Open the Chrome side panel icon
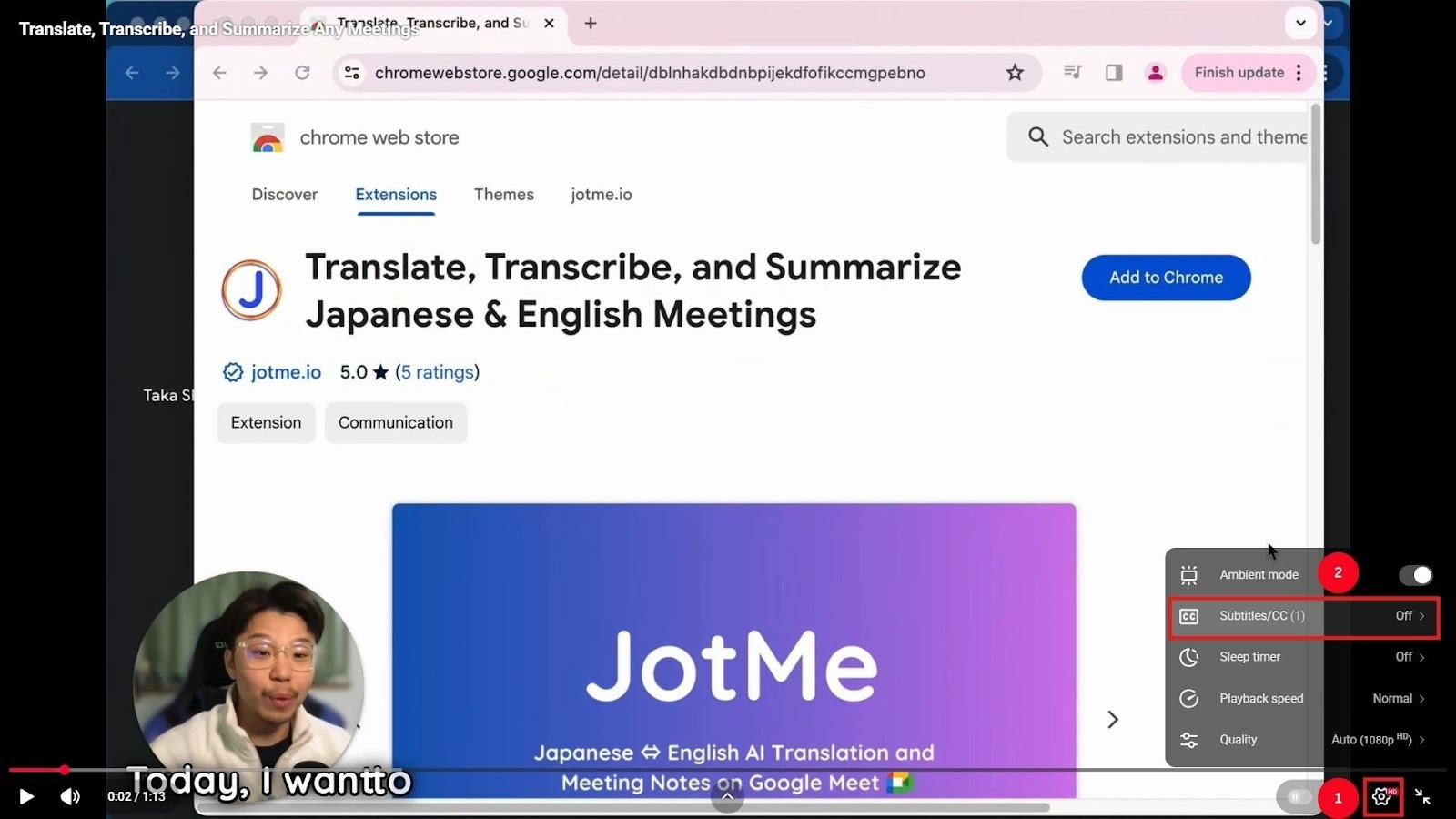The width and height of the screenshot is (1456, 819). pyautogui.click(x=1113, y=73)
